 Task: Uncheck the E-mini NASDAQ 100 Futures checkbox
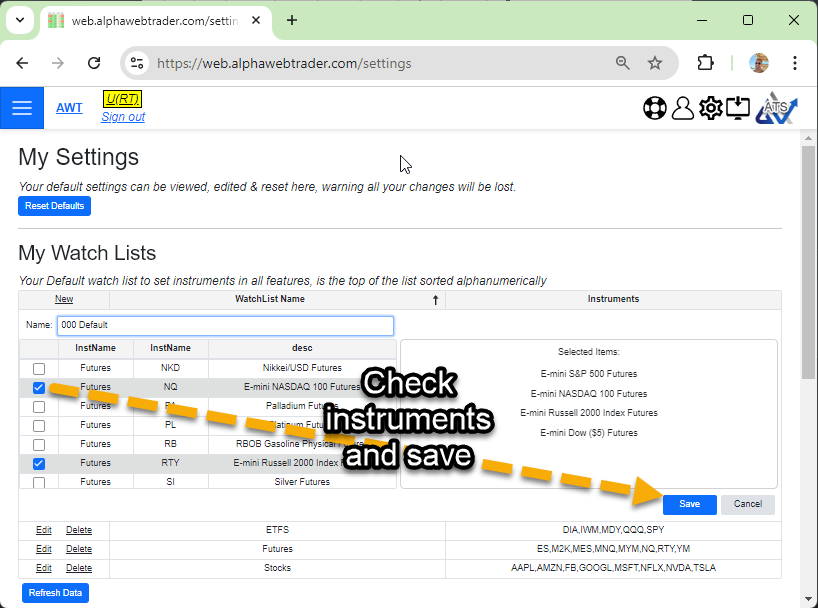pyautogui.click(x=39, y=387)
